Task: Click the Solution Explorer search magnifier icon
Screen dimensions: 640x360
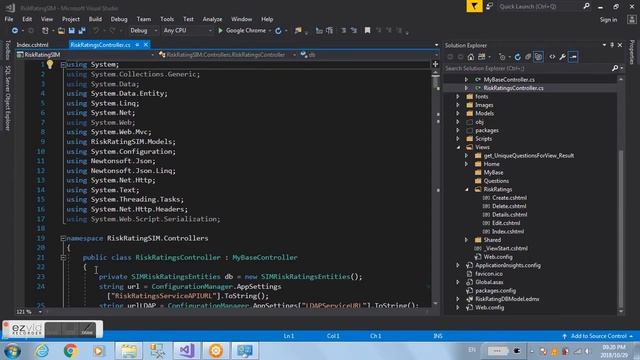Action: click(x=615, y=68)
